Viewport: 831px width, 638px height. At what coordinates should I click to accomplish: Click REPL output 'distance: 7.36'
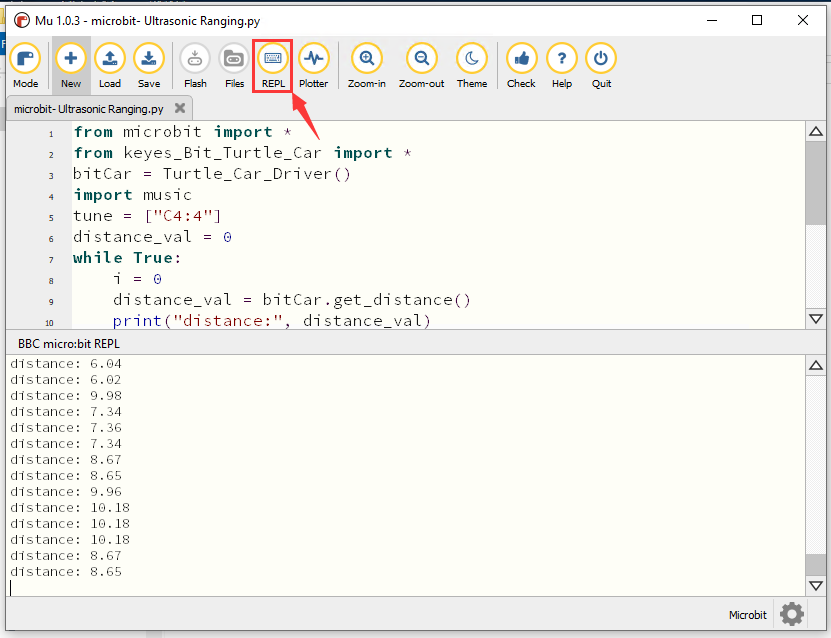[66, 428]
